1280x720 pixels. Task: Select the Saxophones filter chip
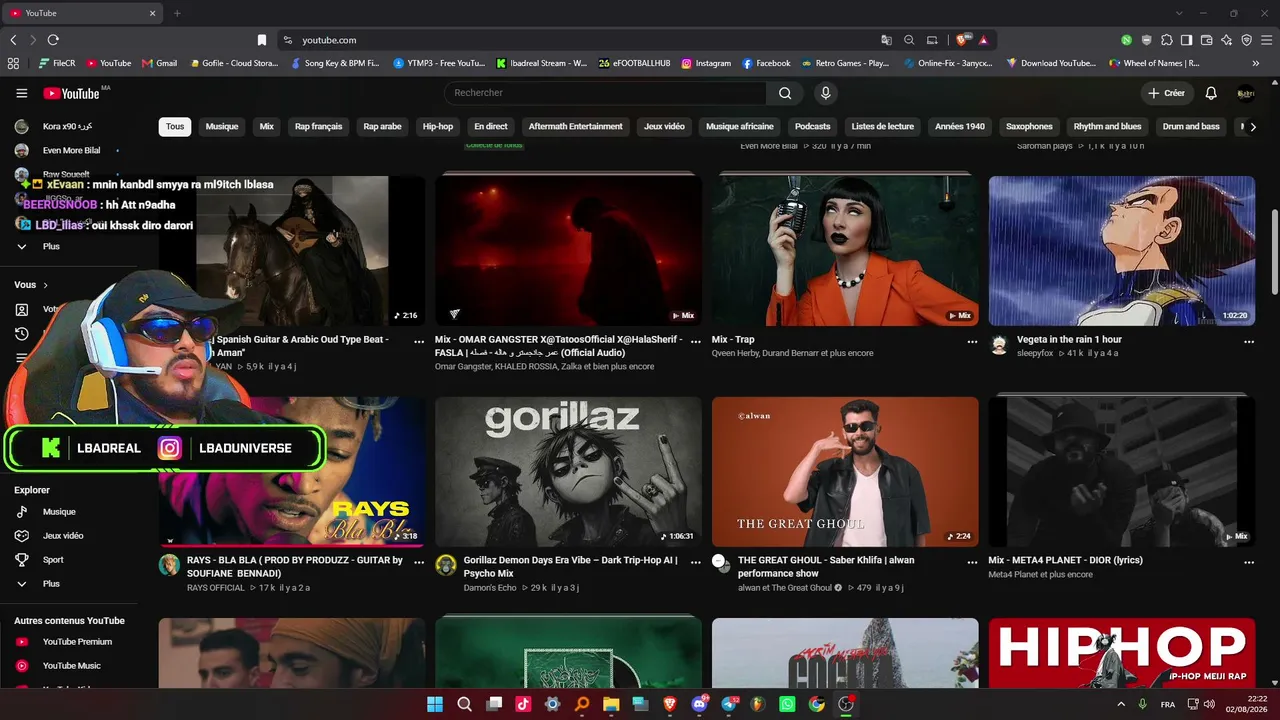pyautogui.click(x=1029, y=127)
